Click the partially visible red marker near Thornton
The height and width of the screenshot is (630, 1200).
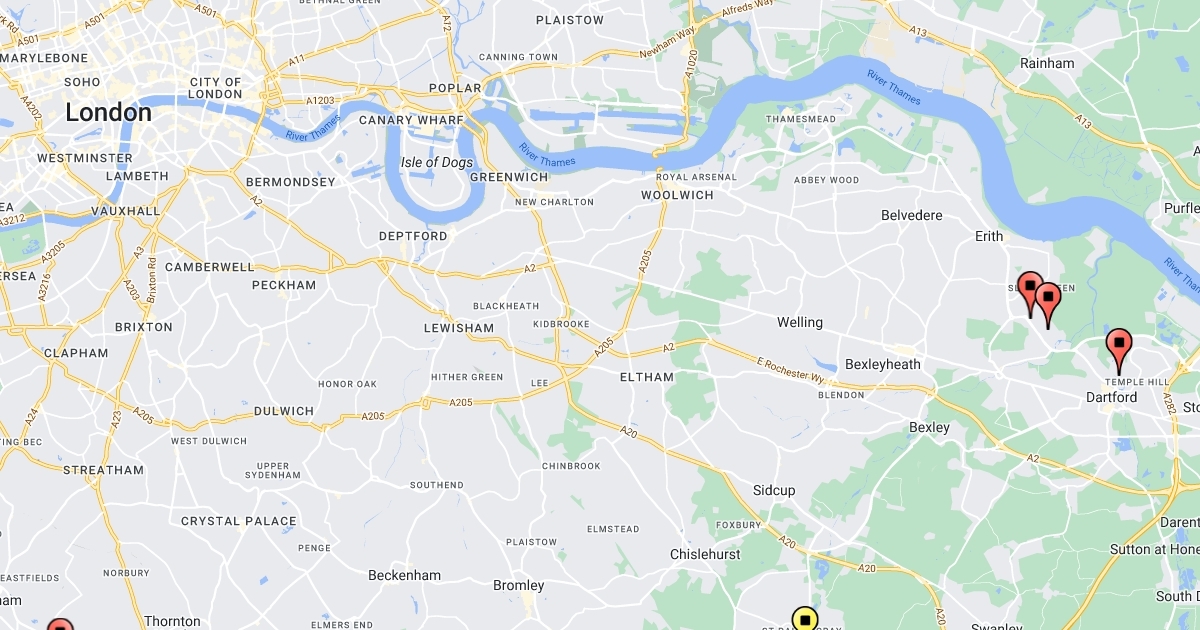pyautogui.click(x=60, y=625)
